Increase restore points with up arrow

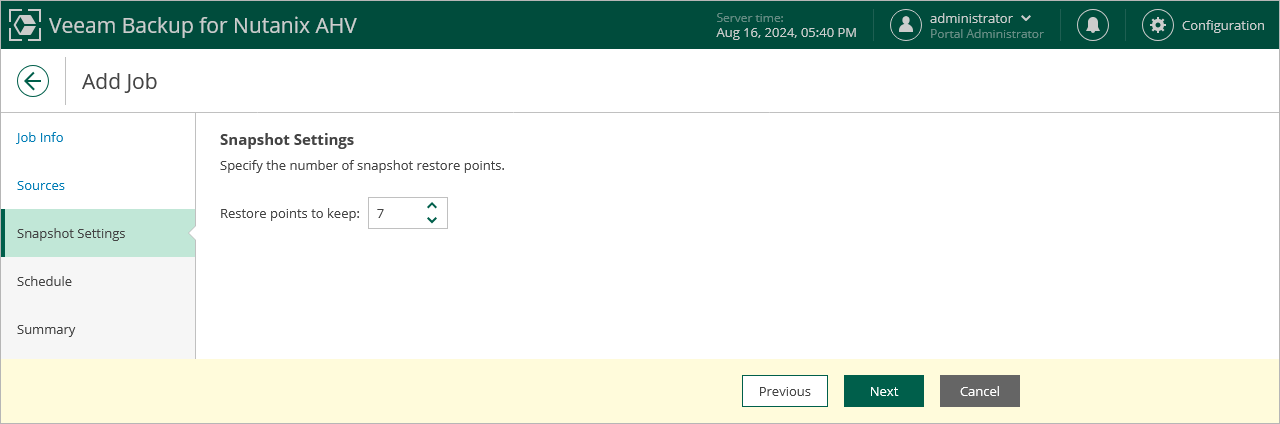432,205
